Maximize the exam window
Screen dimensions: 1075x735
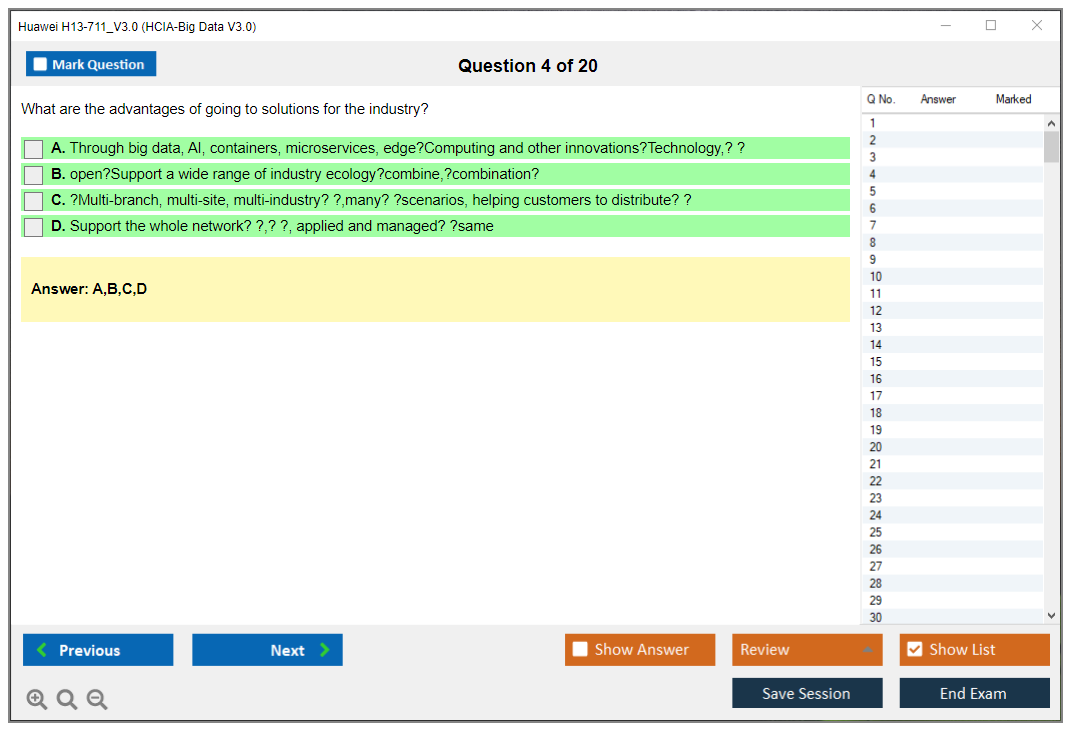click(991, 26)
